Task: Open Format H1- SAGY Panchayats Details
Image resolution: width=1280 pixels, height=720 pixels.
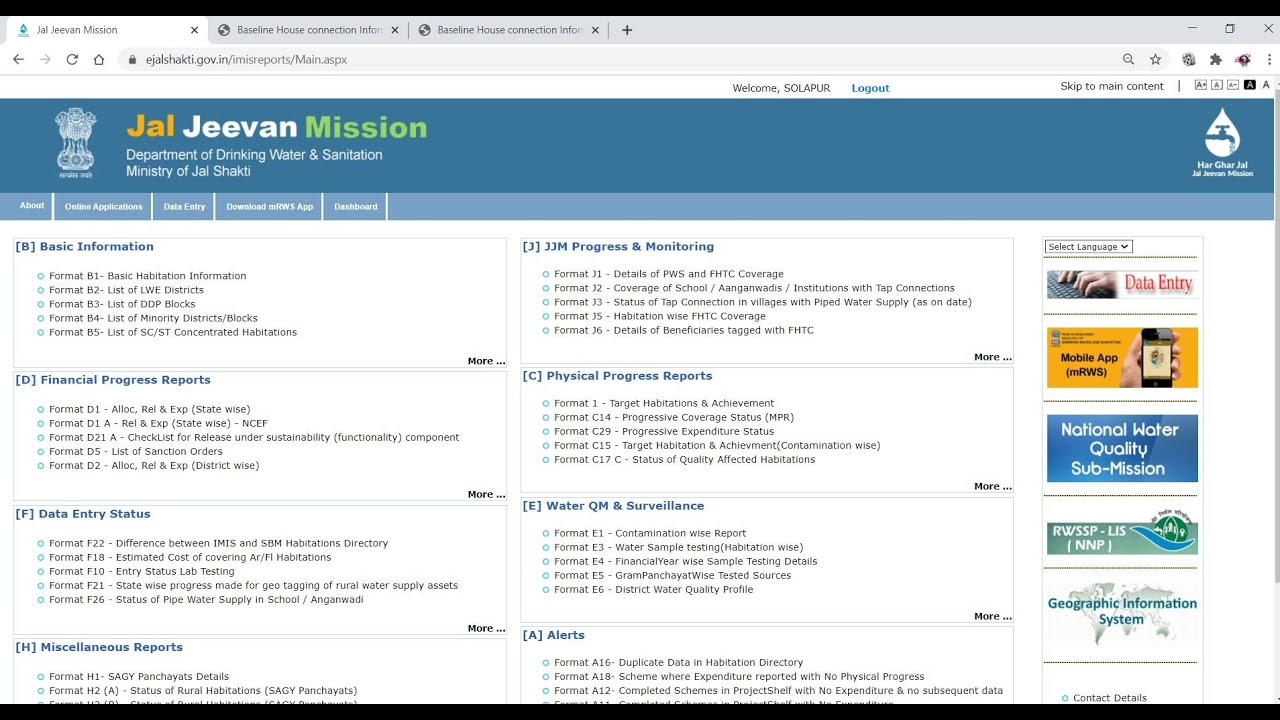Action: coord(139,676)
